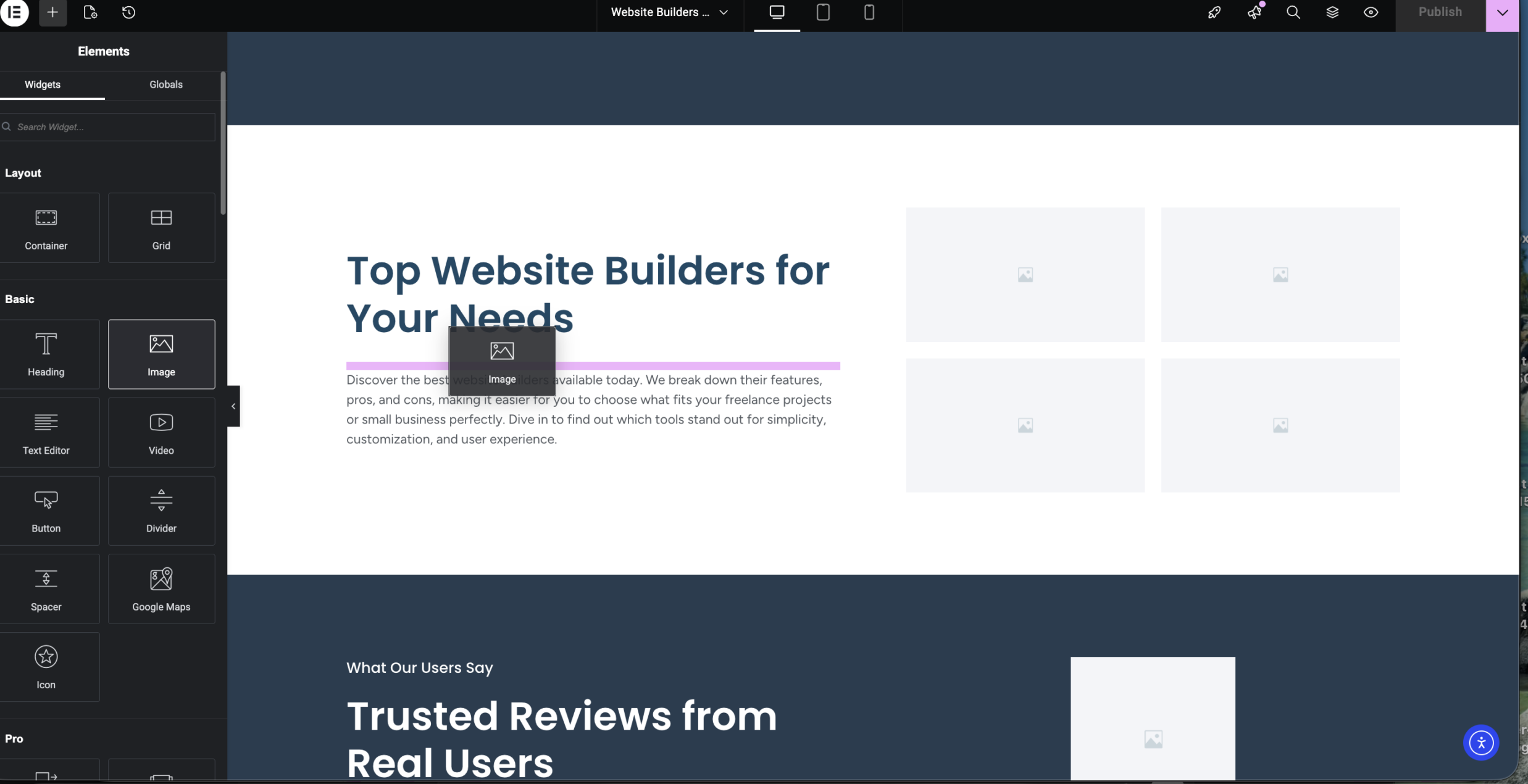Open the page settings document icon

click(90, 12)
